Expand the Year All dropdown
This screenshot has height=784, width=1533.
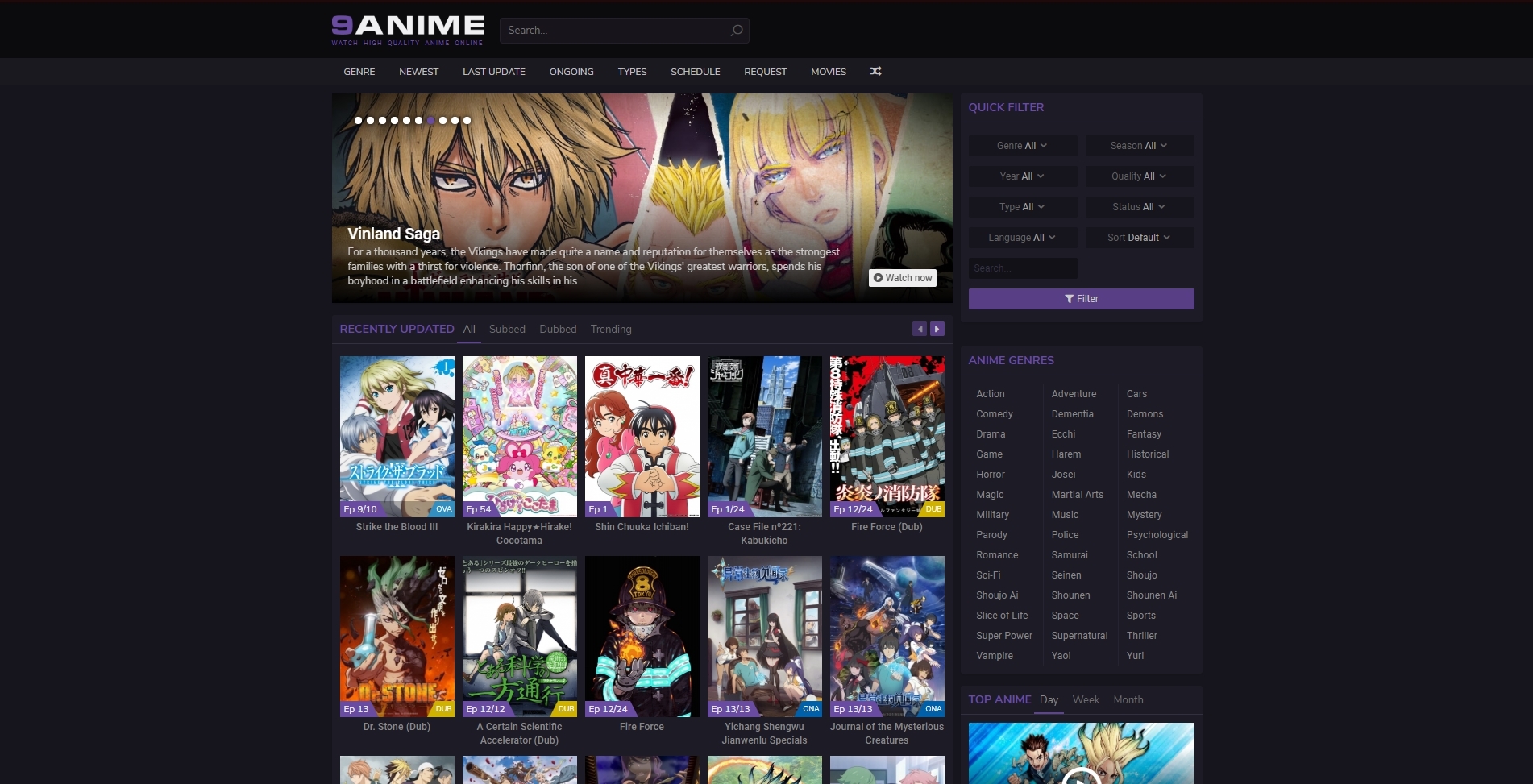point(1023,176)
